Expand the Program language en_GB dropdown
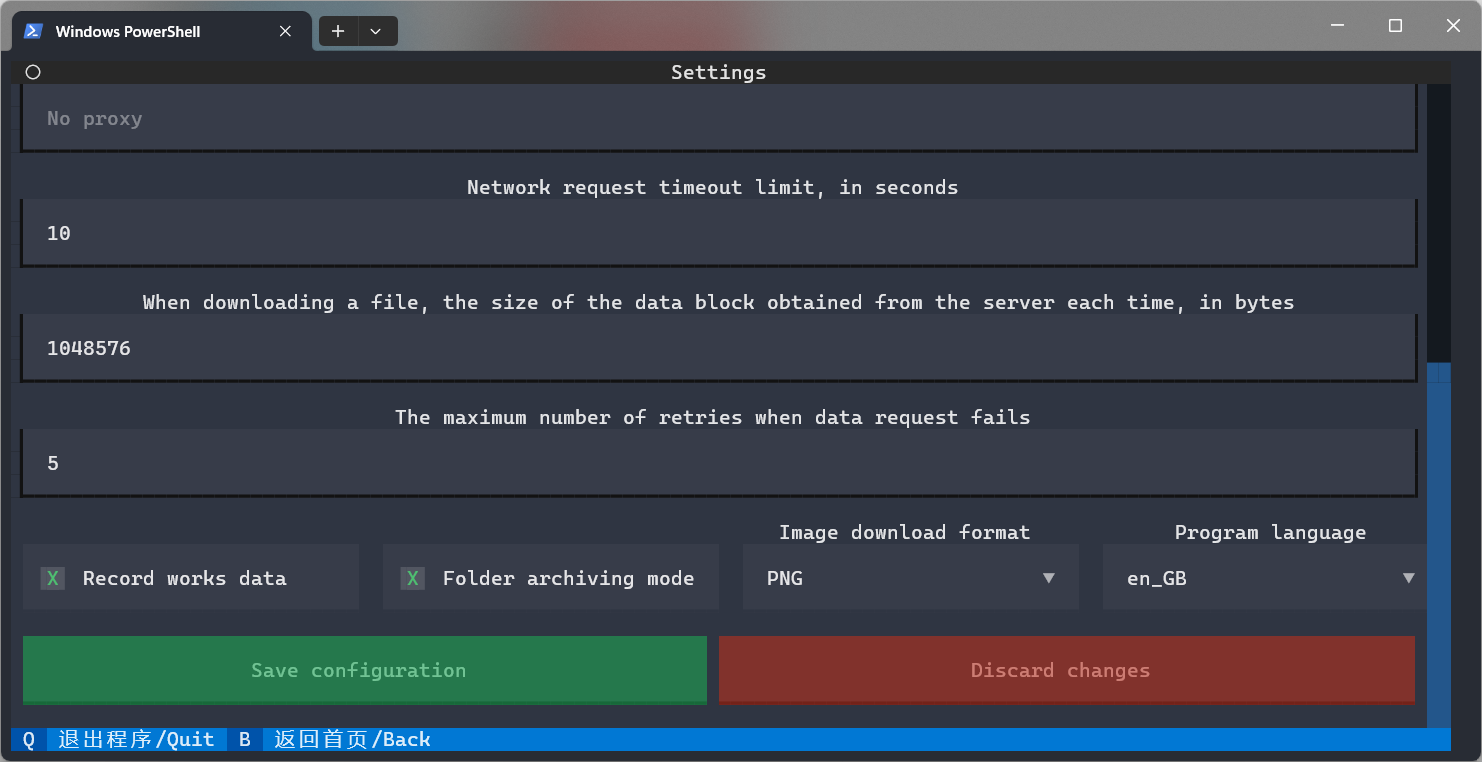This screenshot has height=762, width=1482. pos(1265,578)
